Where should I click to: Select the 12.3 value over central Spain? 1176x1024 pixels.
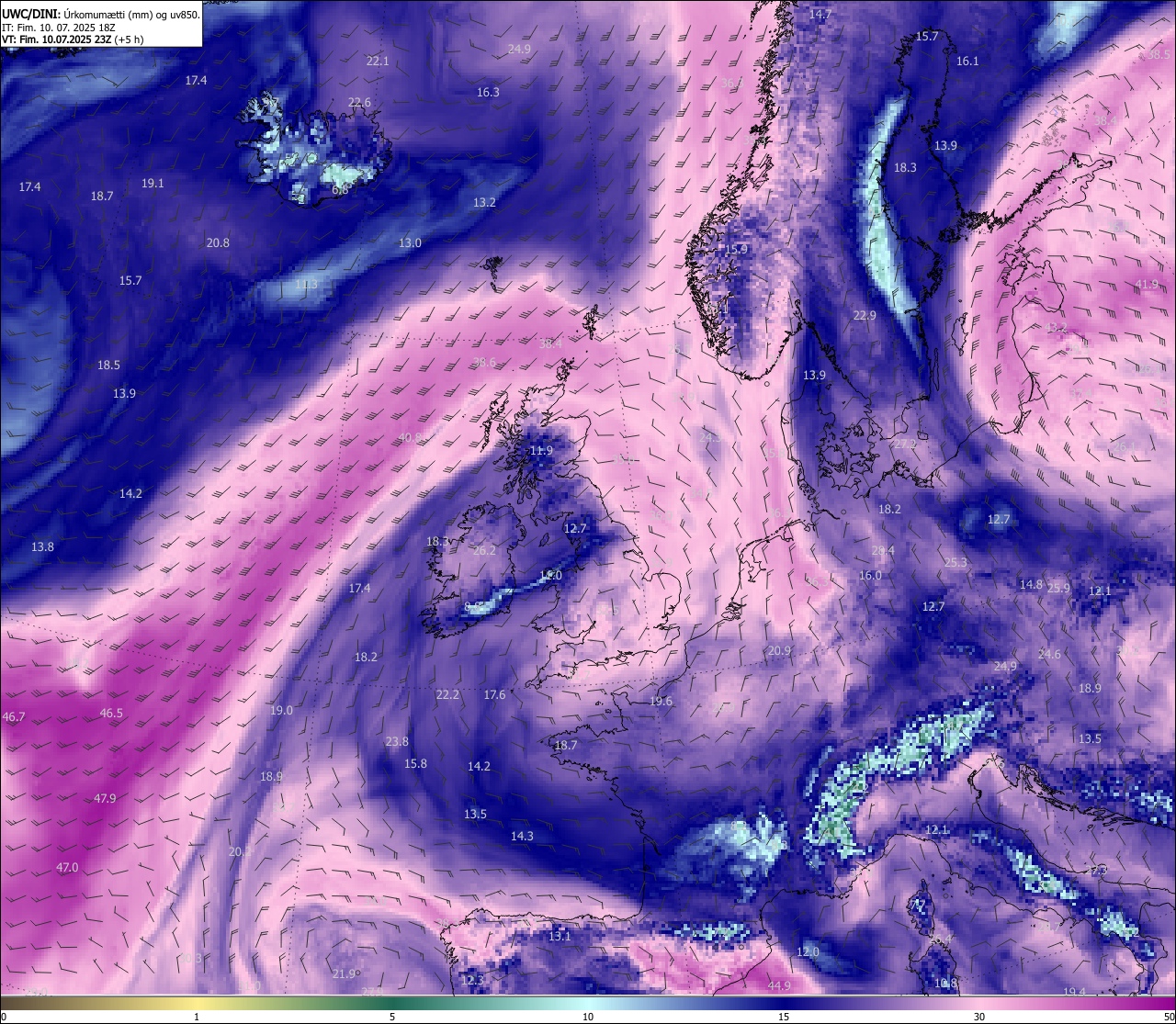[x=472, y=981]
